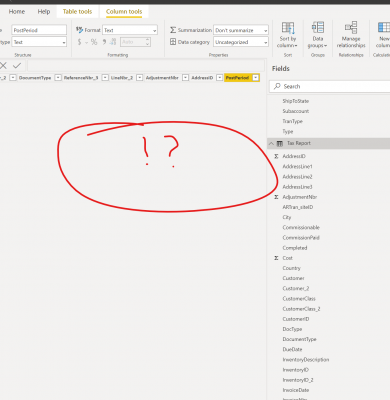This screenshot has height=400, width=390.
Task: Click the magnifier icon in Fields search
Action: coord(277,86)
